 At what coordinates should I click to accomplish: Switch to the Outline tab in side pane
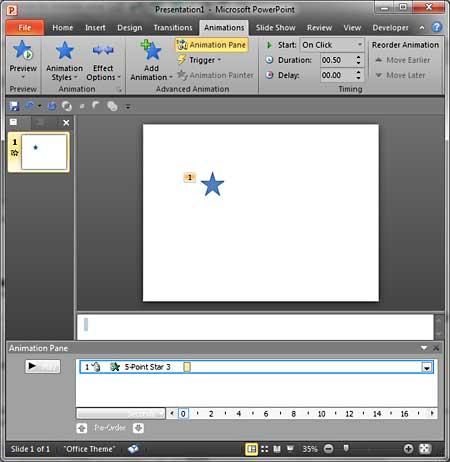click(40, 123)
